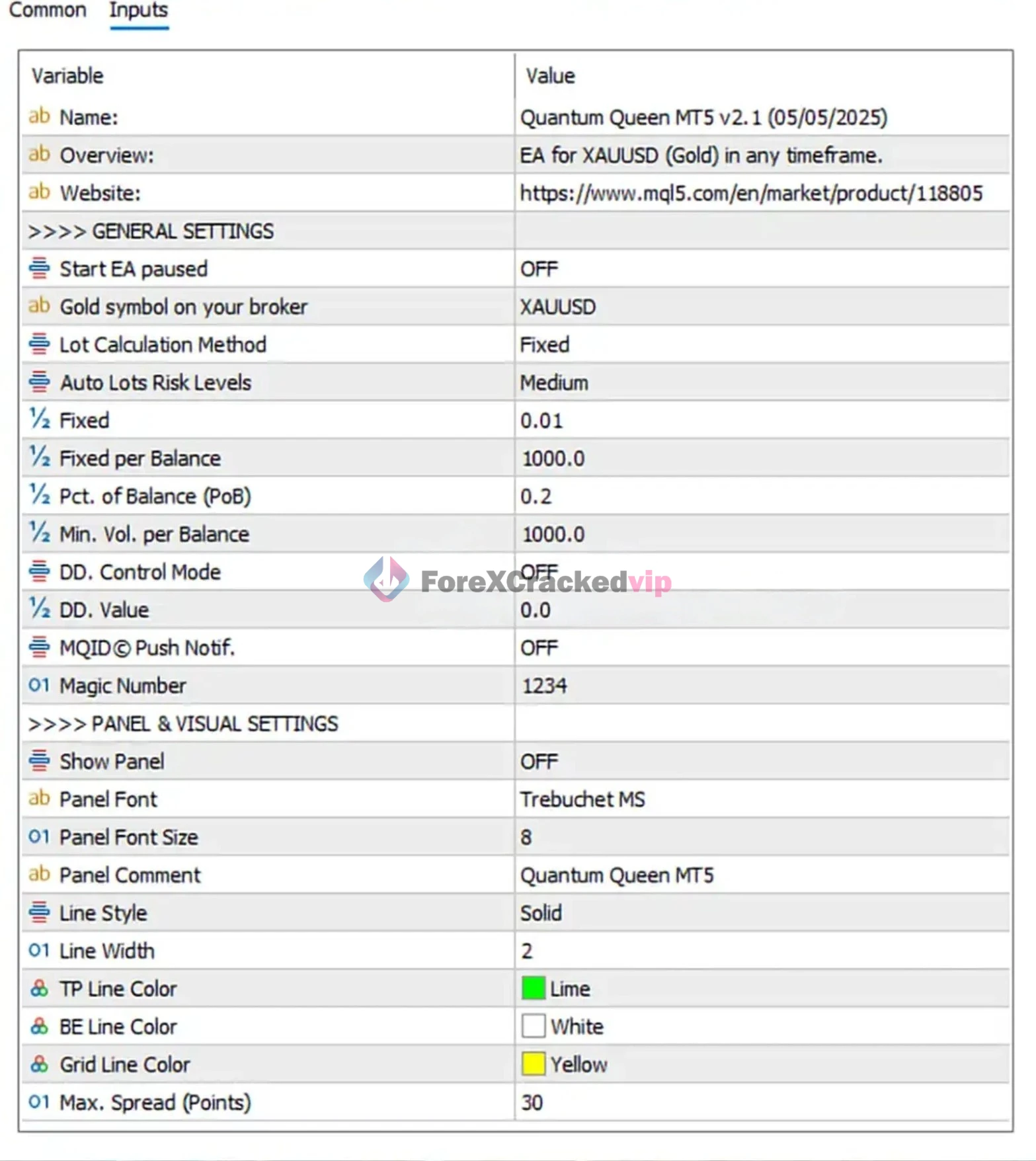Screen dimensions: 1036x1161
Task: Click the double-type icon beside Fixed
Action: click(x=39, y=419)
